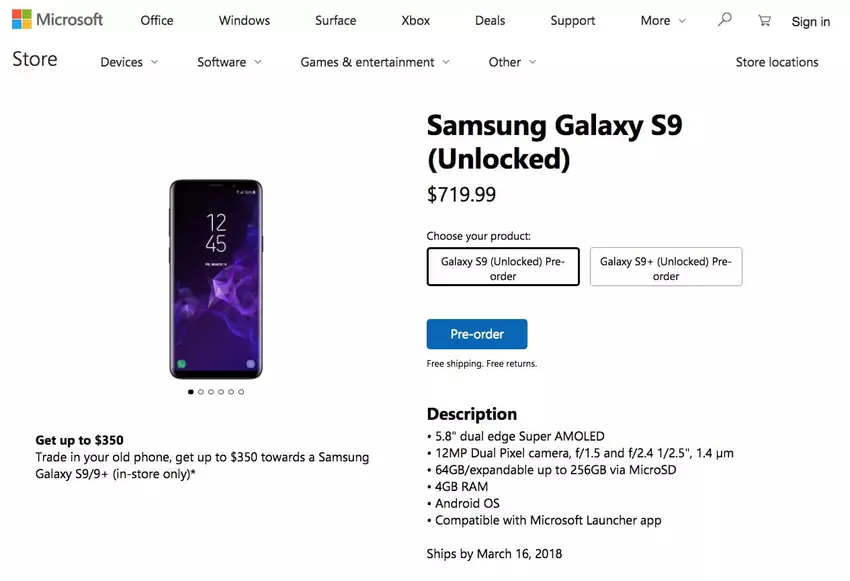Sign in to your account
Image resolution: width=850 pixels, height=581 pixels.
(810, 21)
